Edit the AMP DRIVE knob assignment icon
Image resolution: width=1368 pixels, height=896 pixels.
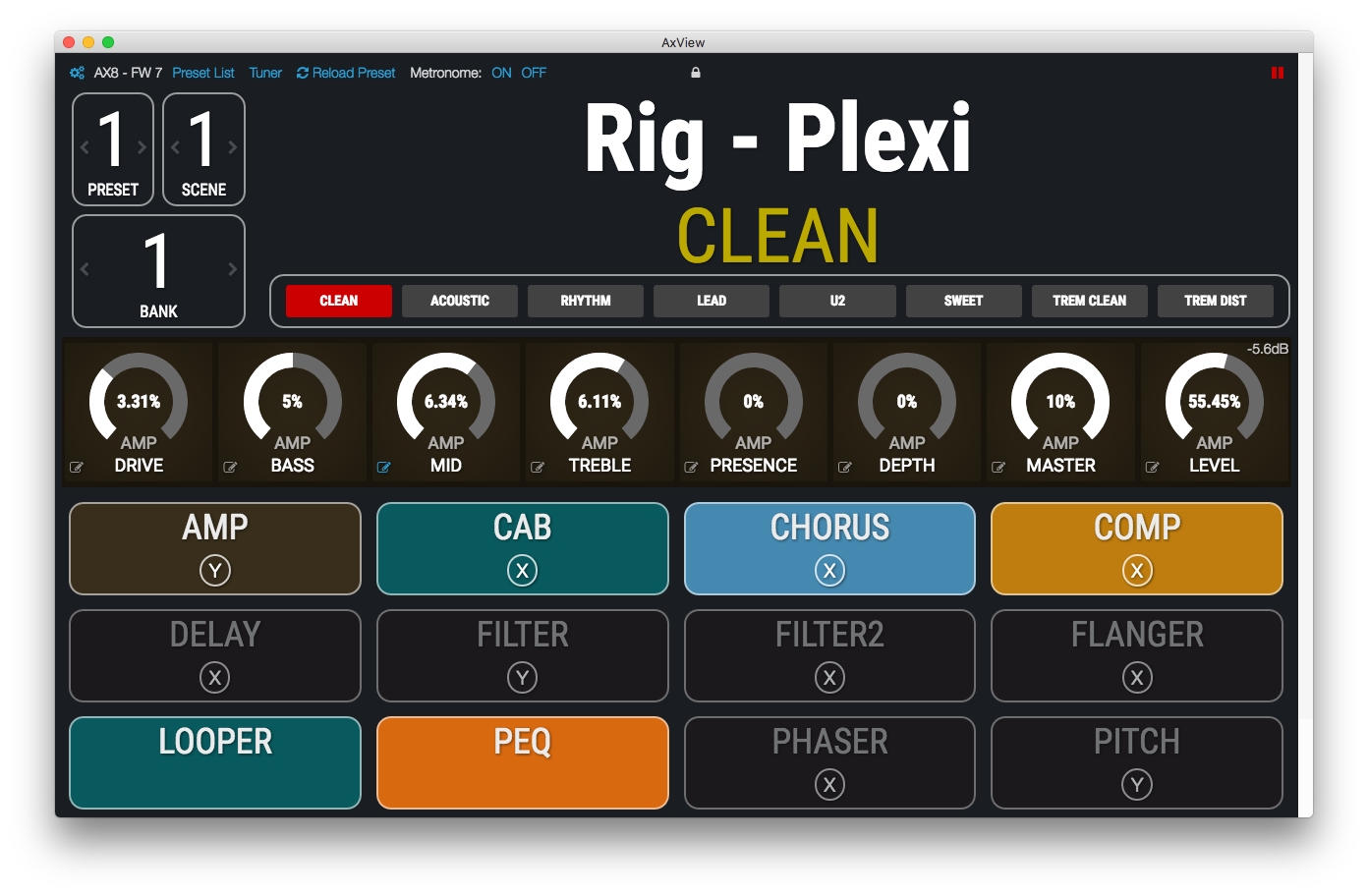(x=77, y=468)
